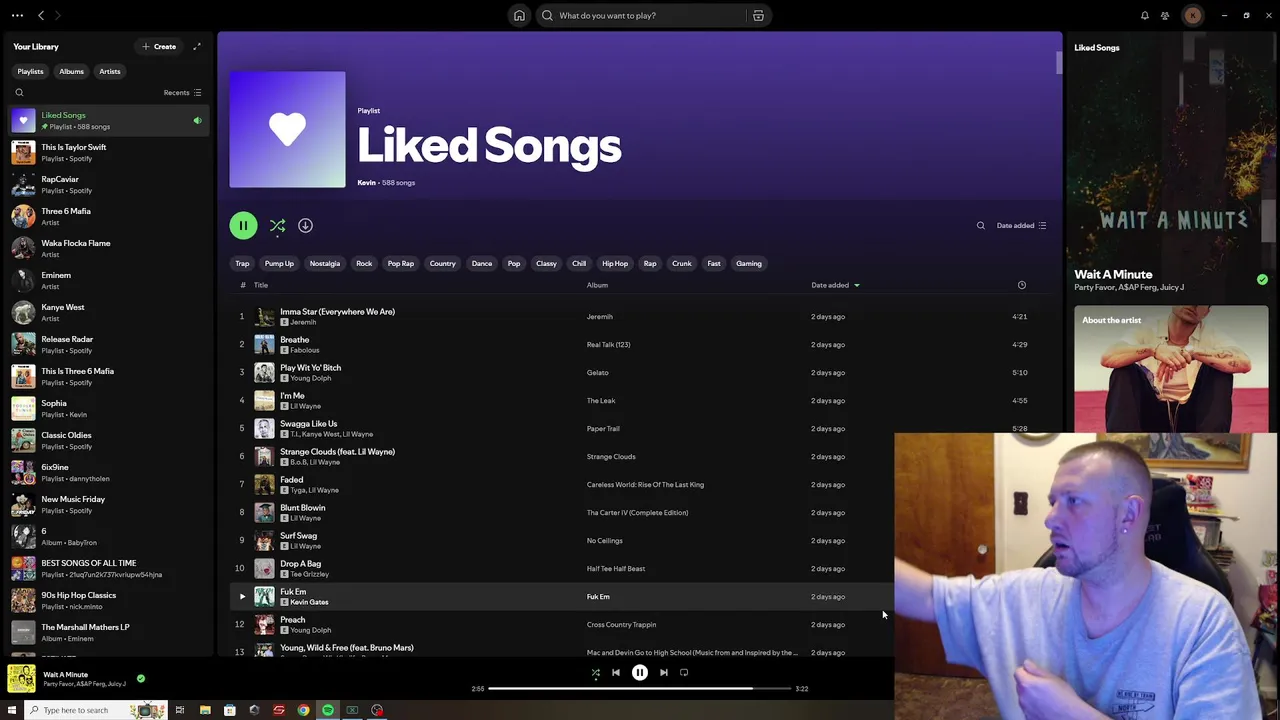Open RapCaviar playlist in the library

coord(110,184)
